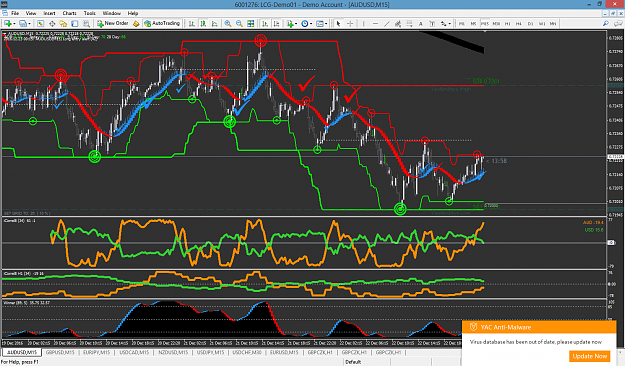Switch chart to Line Chart type
Image resolution: width=625 pixels, height=366 pixels.
pyautogui.click(x=214, y=24)
